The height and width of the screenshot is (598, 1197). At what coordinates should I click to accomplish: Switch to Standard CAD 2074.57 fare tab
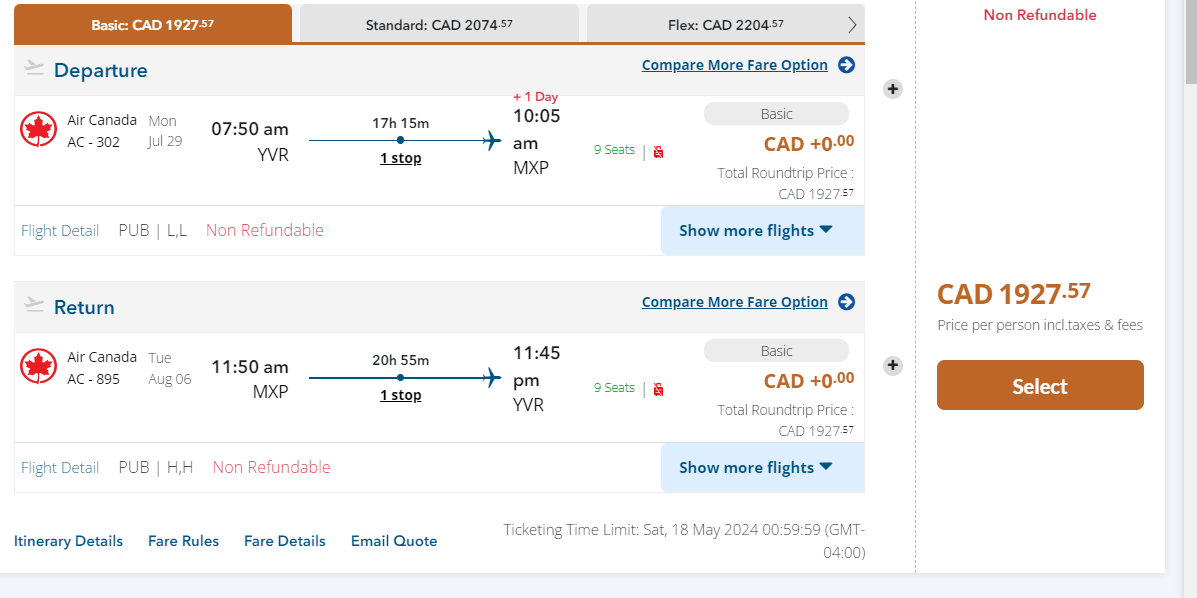click(439, 25)
